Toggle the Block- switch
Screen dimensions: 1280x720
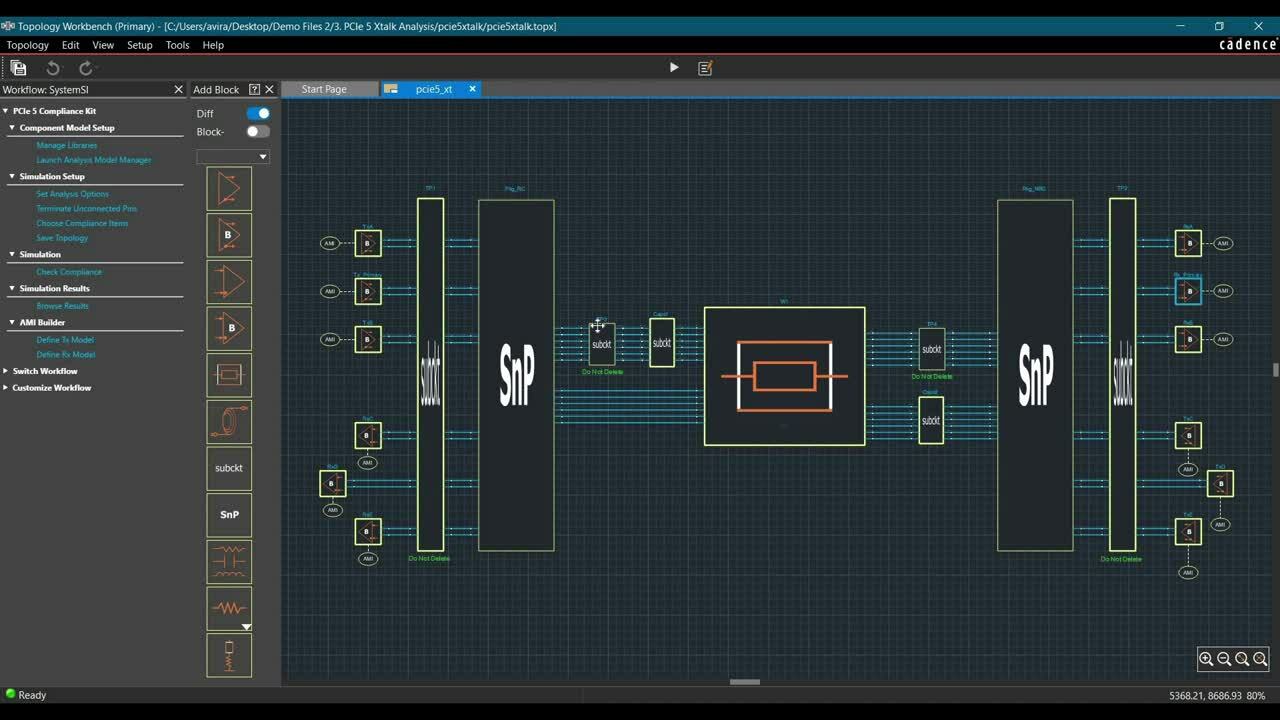click(258, 131)
